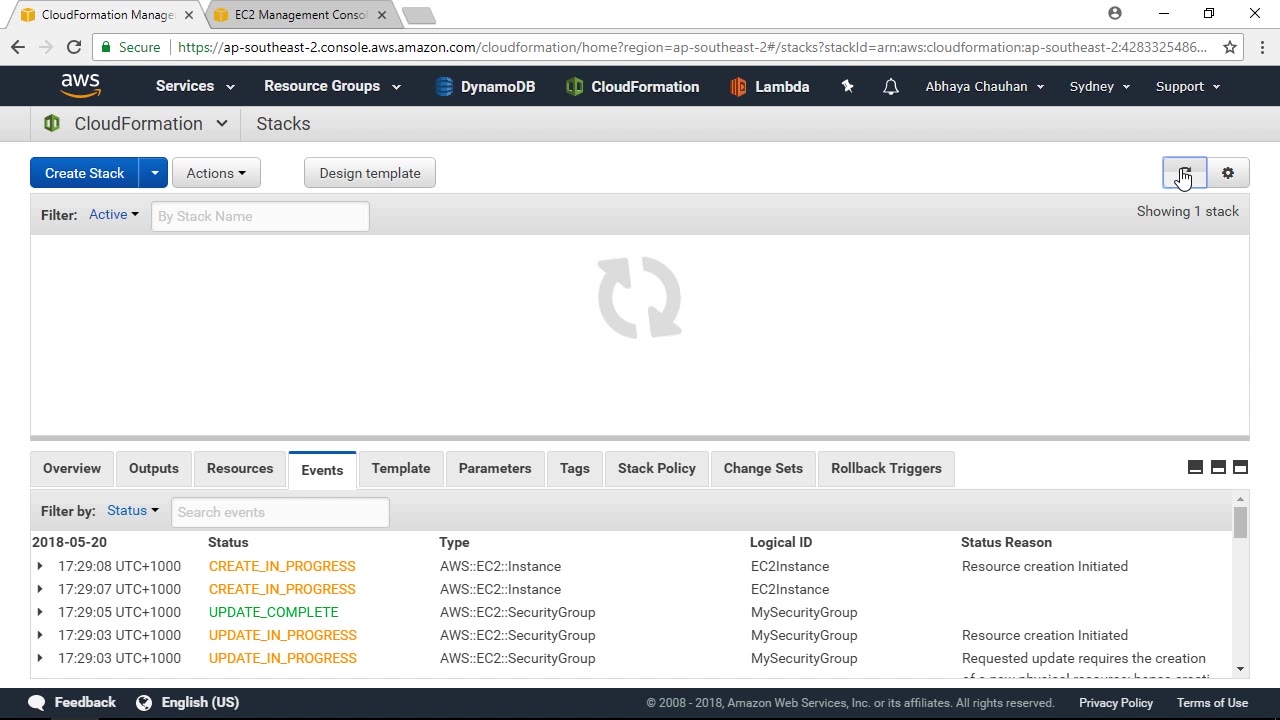The height and width of the screenshot is (720, 1280).
Task: Click the Design template button
Action: pos(370,173)
